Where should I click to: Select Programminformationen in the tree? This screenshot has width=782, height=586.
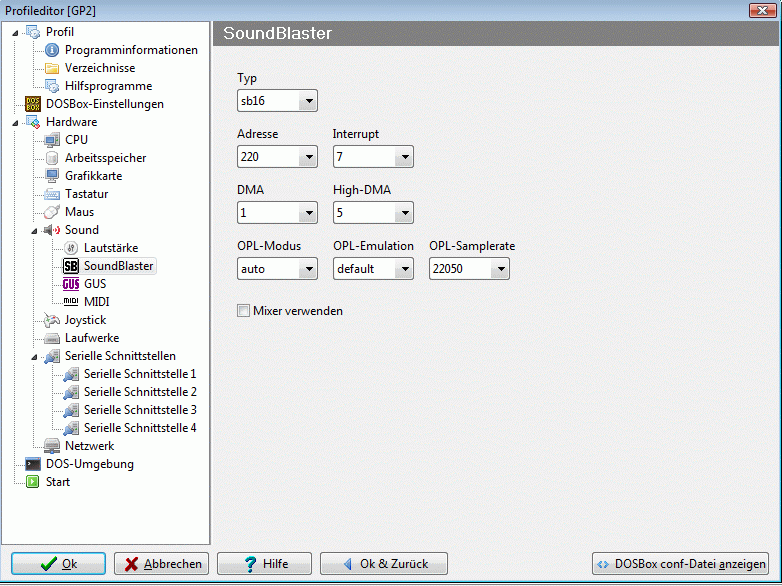pyautogui.click(x=131, y=50)
